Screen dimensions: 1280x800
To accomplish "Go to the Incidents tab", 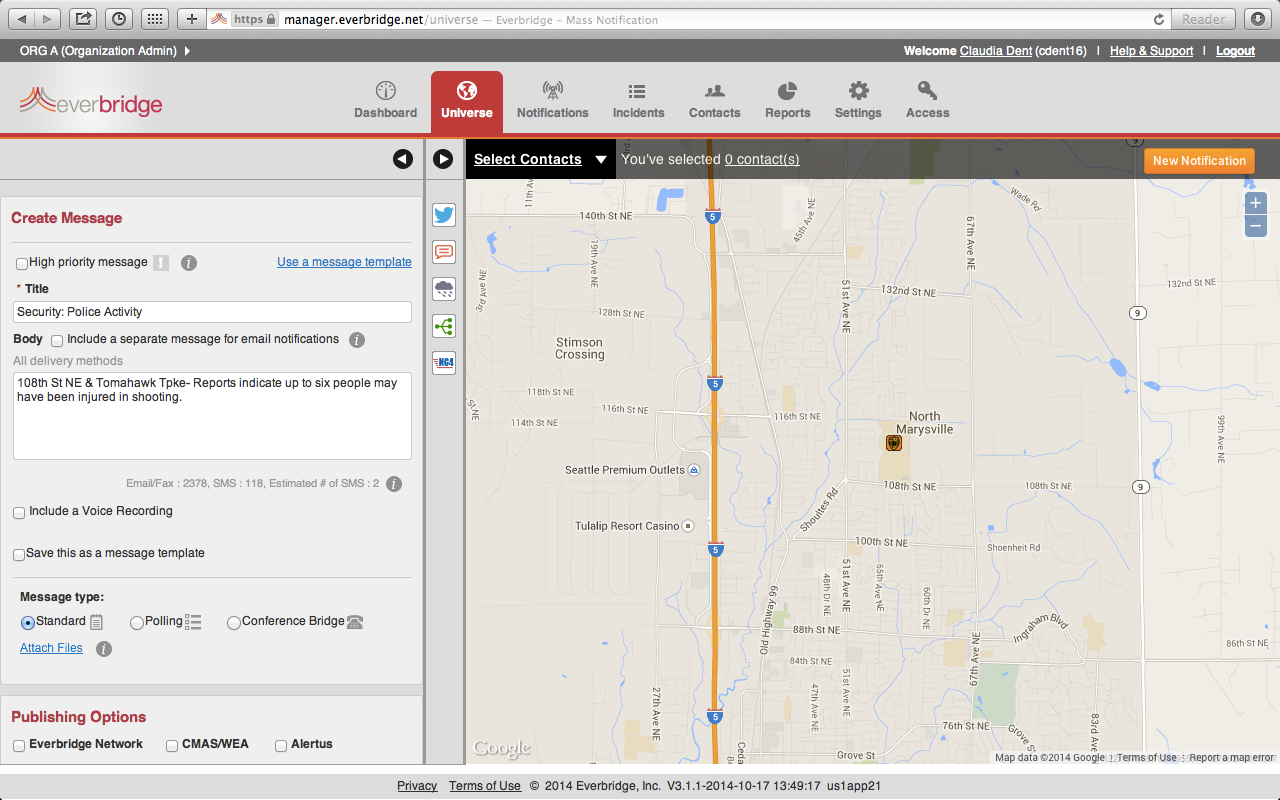I will [638, 101].
